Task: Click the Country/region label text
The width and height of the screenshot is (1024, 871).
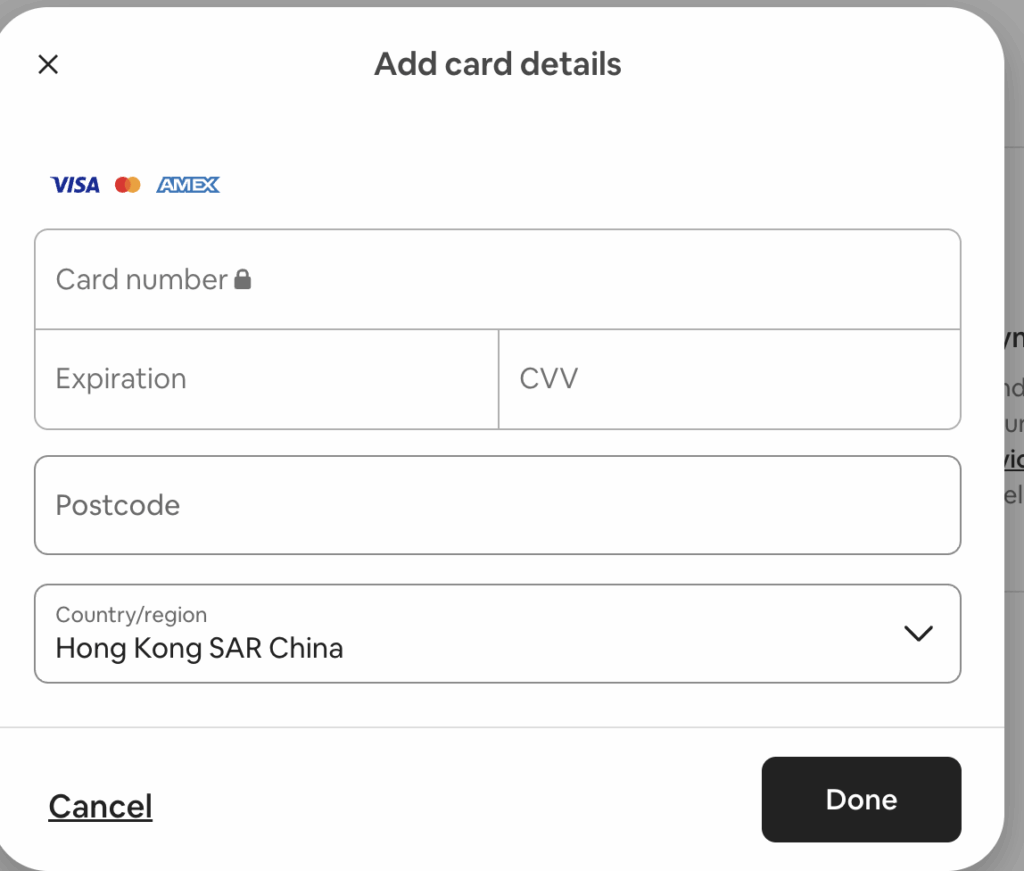Action: point(131,615)
